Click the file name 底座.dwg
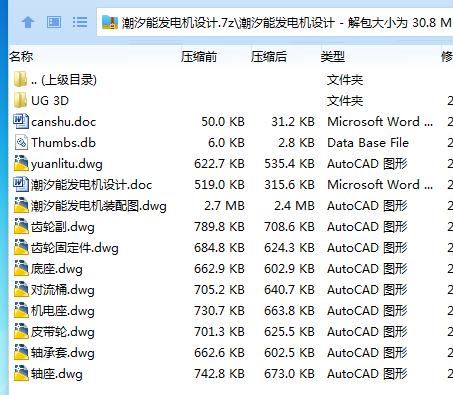 [x=57, y=269]
